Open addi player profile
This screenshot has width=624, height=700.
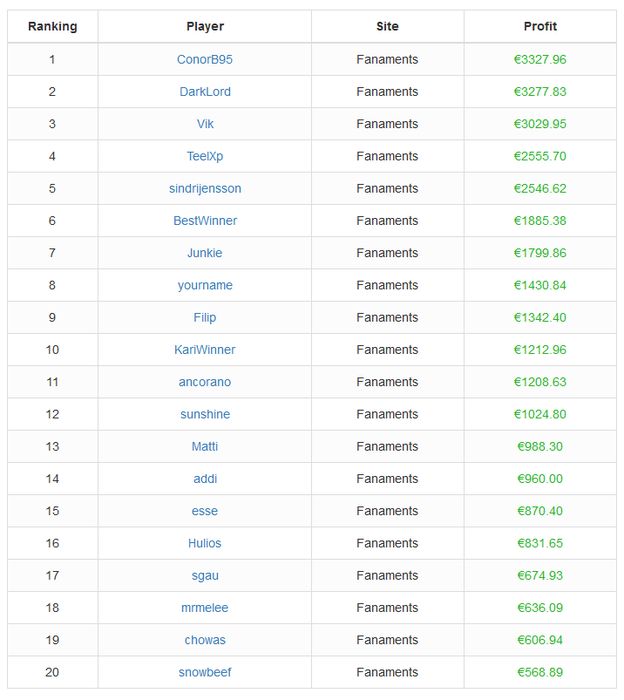click(x=205, y=479)
